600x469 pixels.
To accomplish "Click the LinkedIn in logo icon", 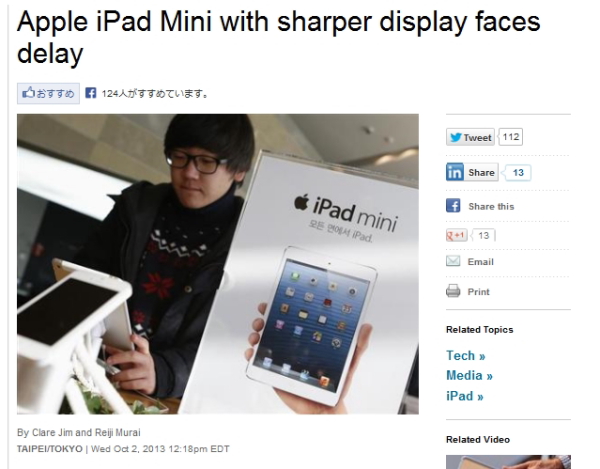I will [x=455, y=172].
